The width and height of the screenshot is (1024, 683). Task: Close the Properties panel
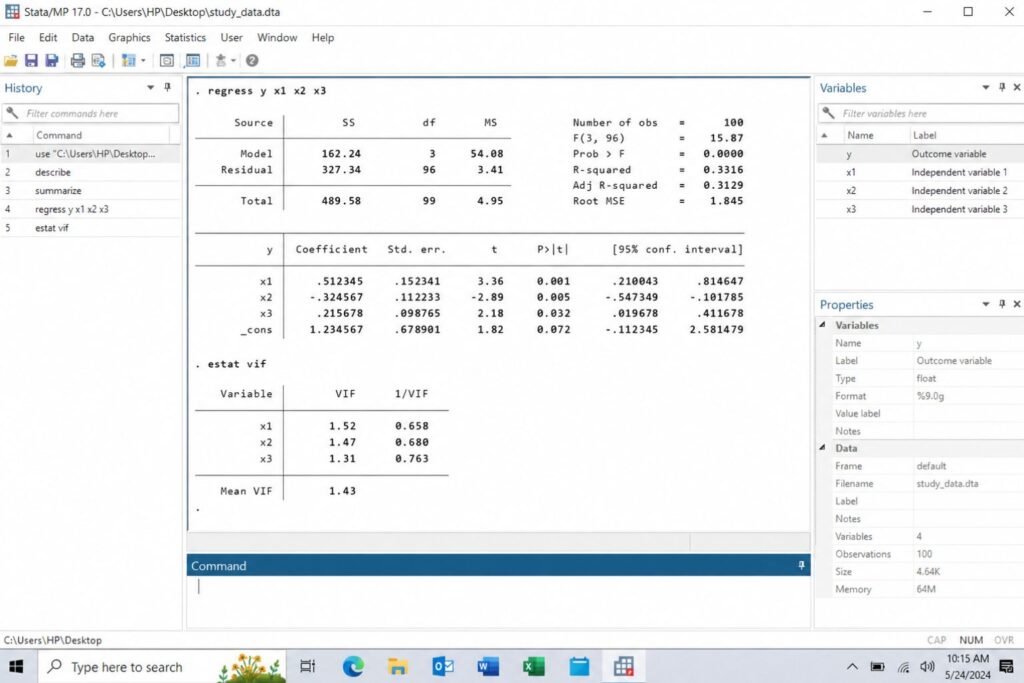[x=1017, y=304]
